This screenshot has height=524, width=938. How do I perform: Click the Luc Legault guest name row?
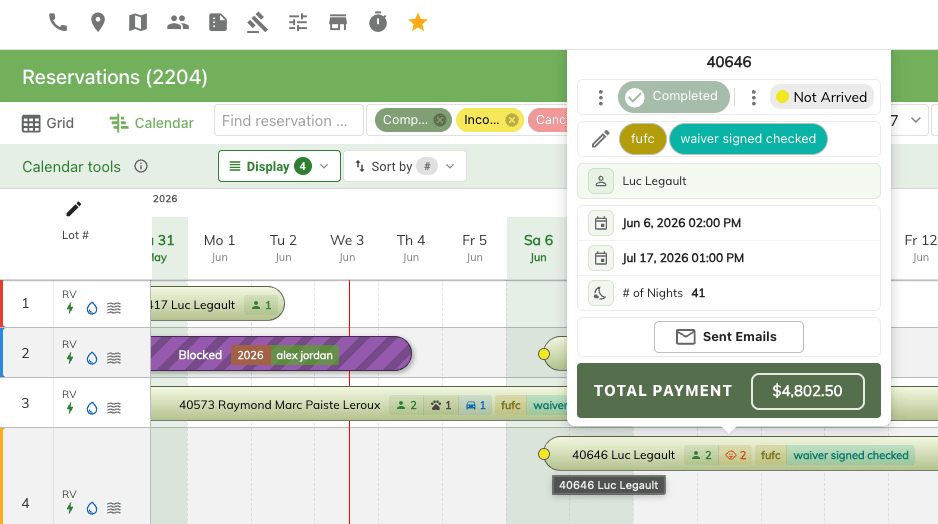coord(729,181)
